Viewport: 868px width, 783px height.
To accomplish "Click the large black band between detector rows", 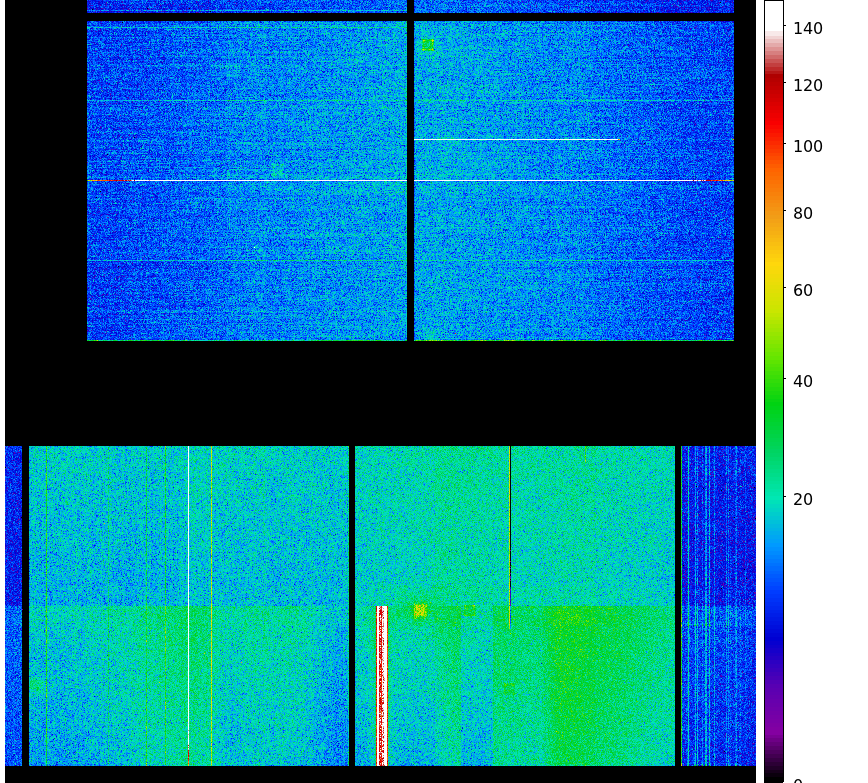I will [x=380, y=393].
